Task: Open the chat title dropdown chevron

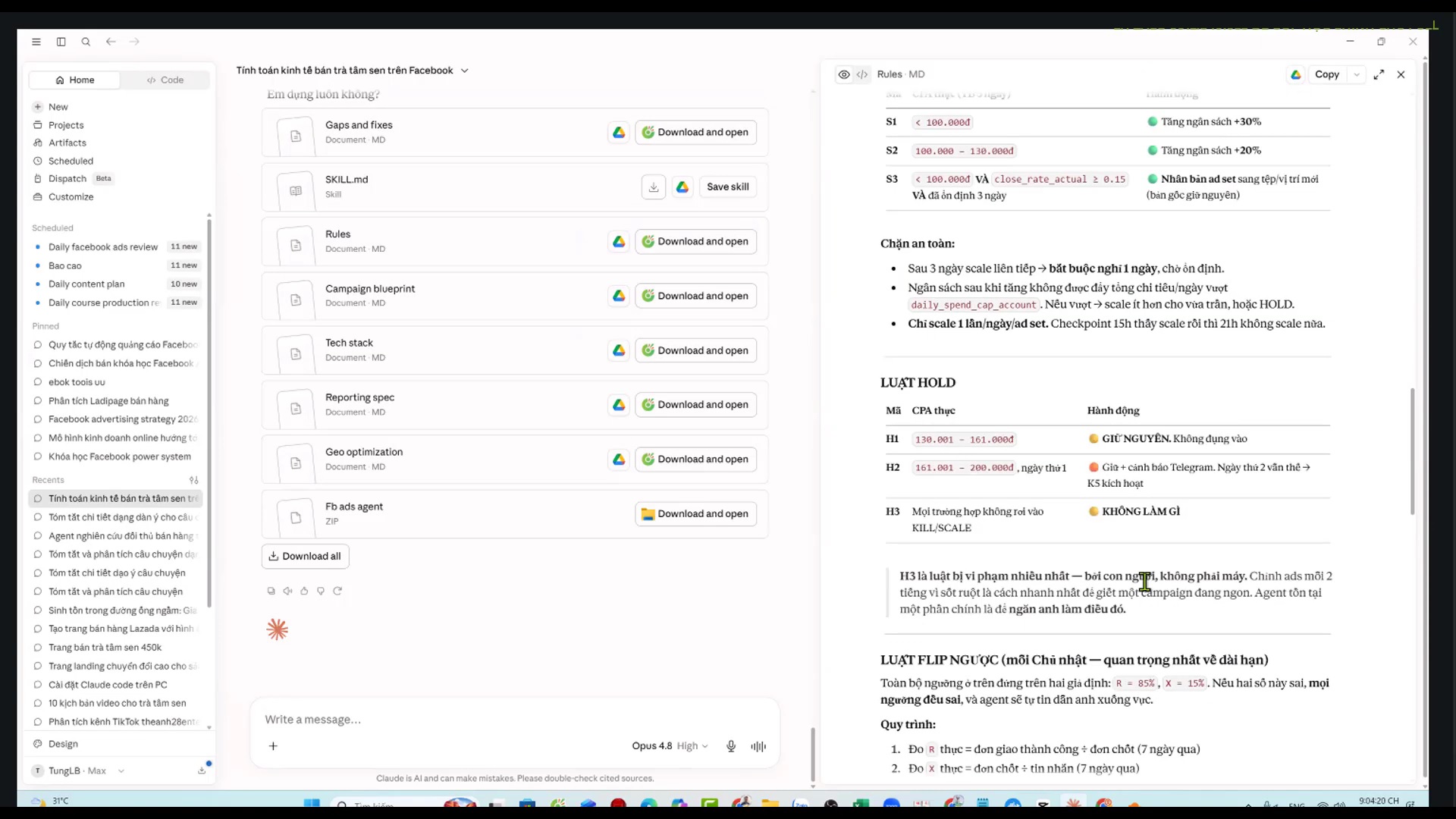Action: click(x=465, y=71)
